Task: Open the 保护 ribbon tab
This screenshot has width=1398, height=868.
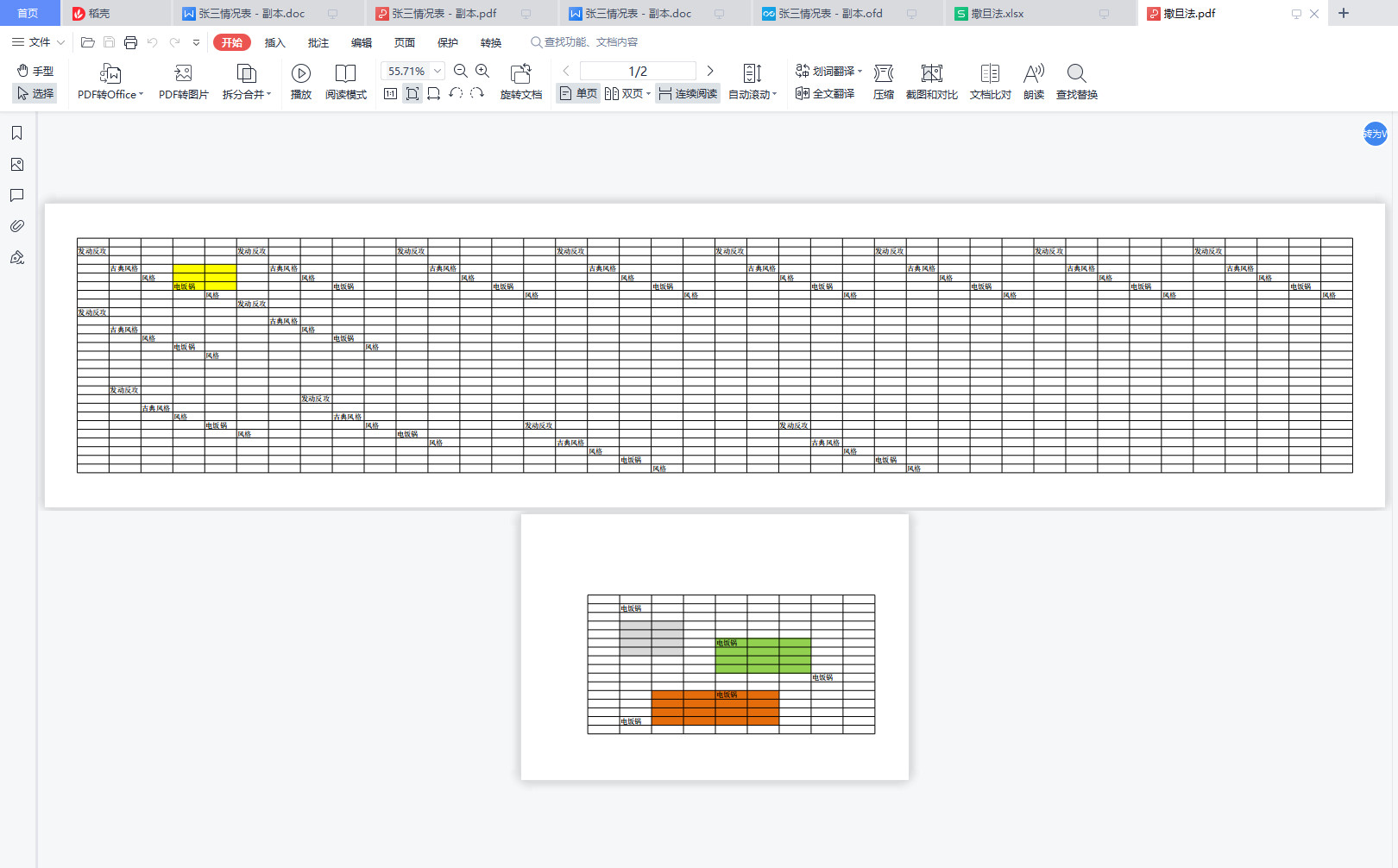Action: click(447, 42)
